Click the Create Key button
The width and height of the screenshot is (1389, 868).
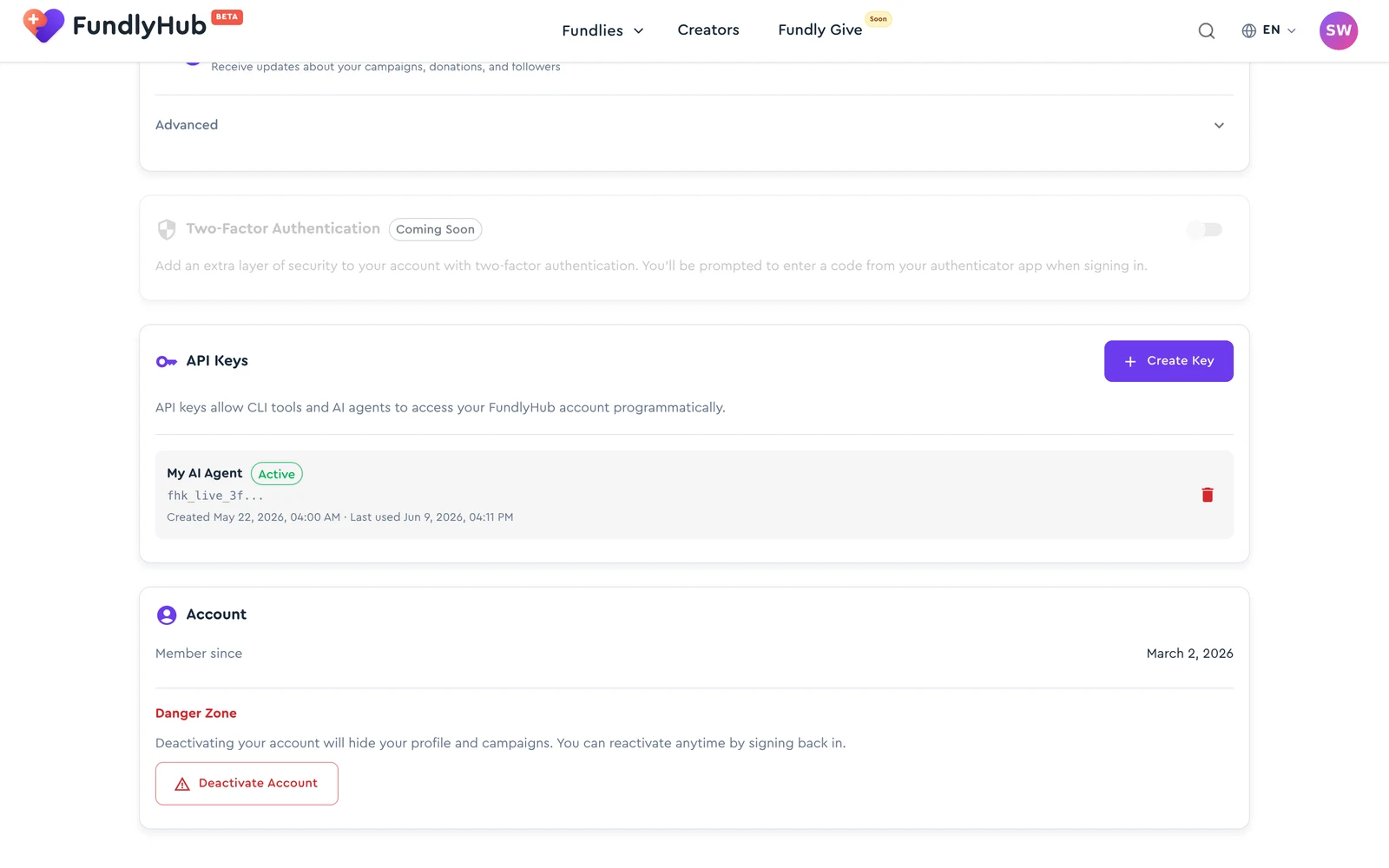1168,361
